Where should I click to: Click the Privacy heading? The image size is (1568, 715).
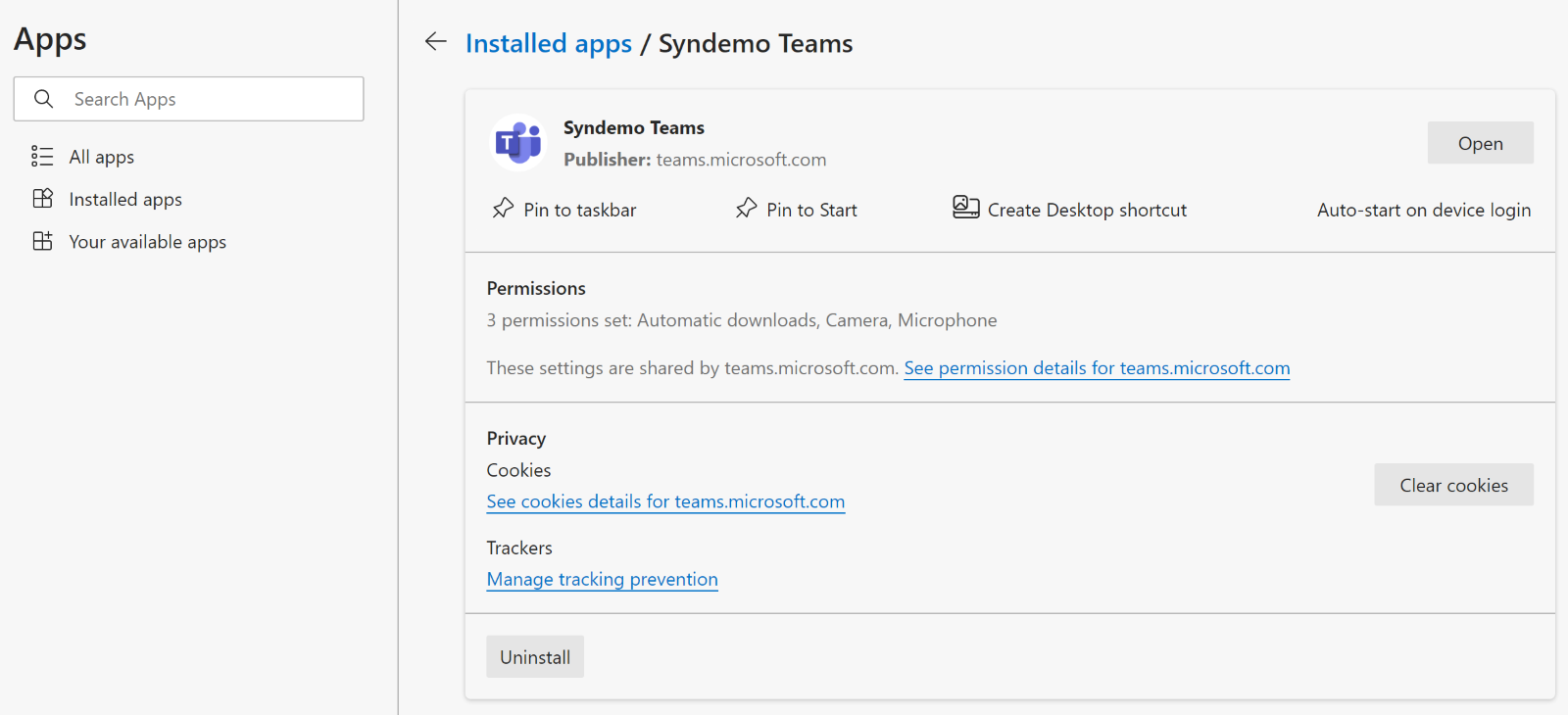pos(516,439)
